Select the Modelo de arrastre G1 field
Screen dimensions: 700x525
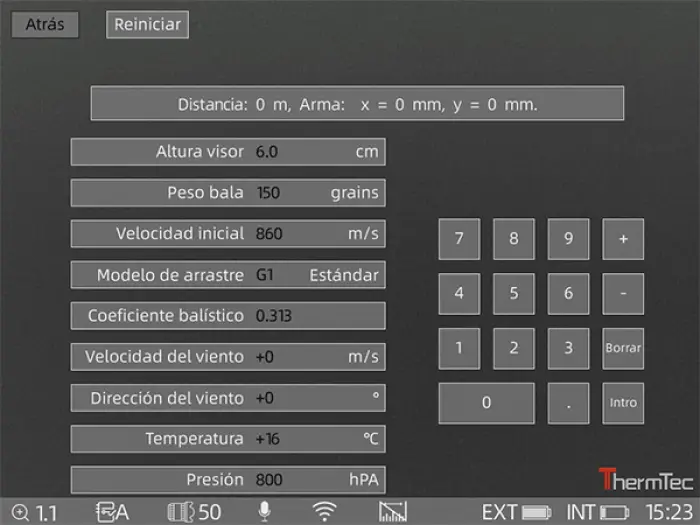(x=228, y=275)
